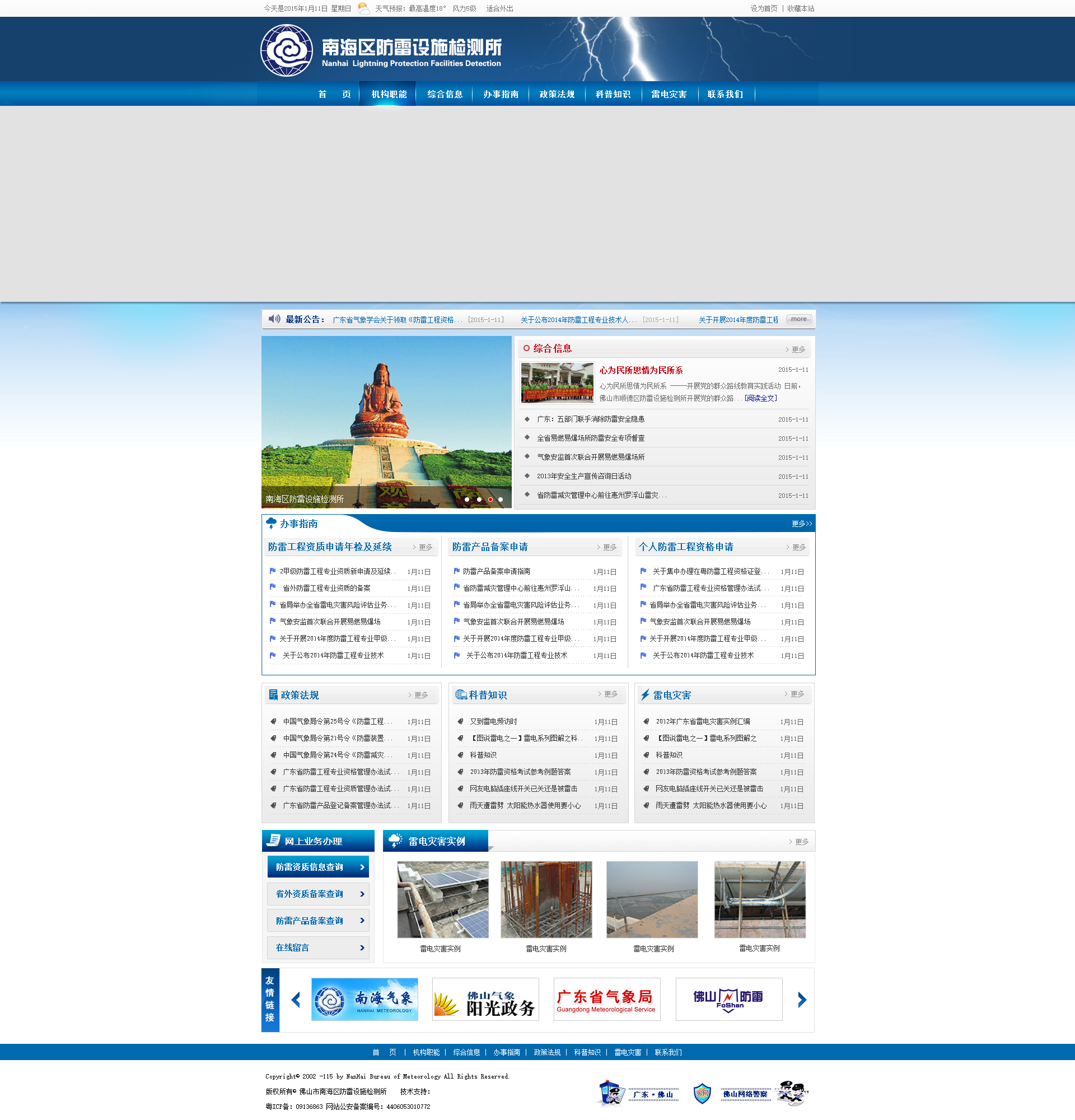The image size is (1075, 1120).
Task: Expand 更多>> in the 办事指南 blue bar
Action: (801, 524)
